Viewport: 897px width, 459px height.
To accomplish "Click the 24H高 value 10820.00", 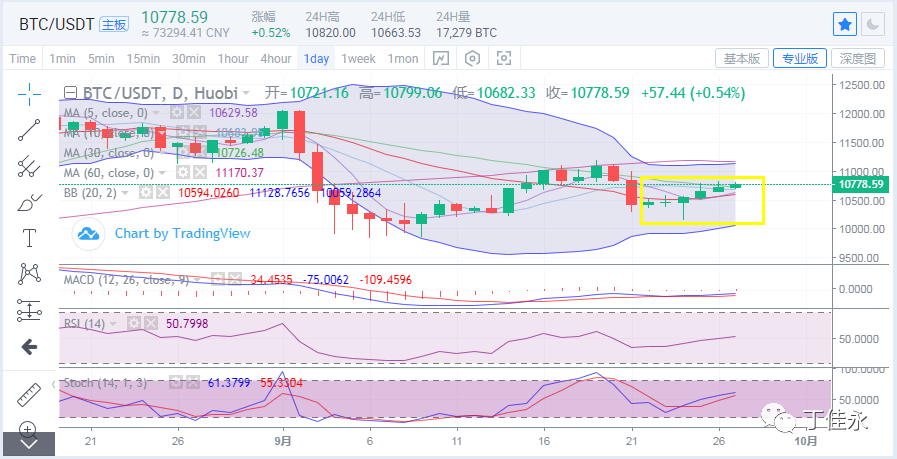I will click(330, 33).
